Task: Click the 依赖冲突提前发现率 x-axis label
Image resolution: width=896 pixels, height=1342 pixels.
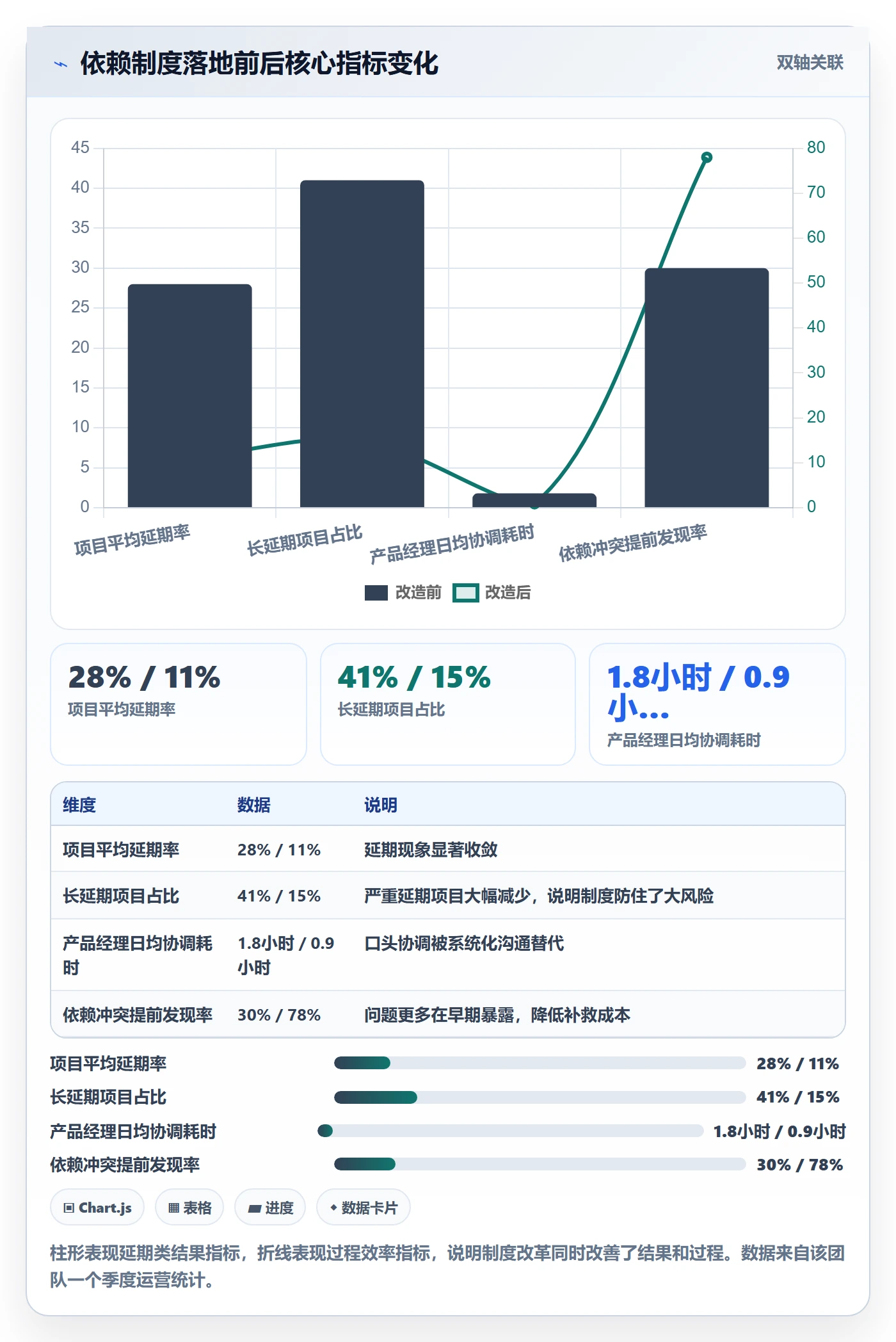Action: 632,543
